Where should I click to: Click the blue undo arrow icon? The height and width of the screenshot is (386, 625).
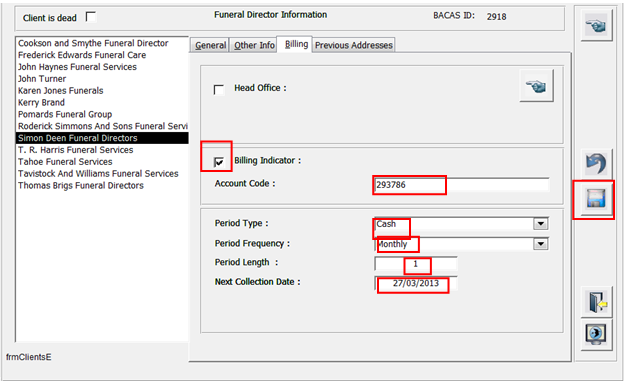click(x=596, y=163)
